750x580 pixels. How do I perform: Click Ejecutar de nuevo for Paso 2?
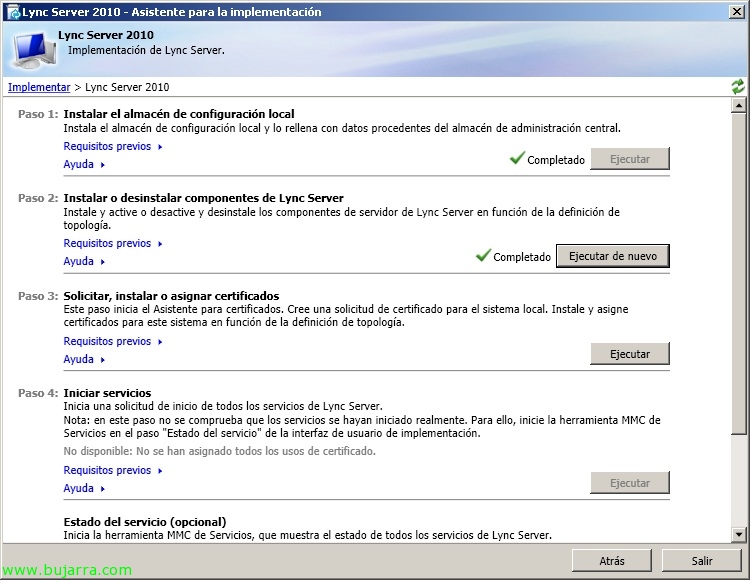613,256
